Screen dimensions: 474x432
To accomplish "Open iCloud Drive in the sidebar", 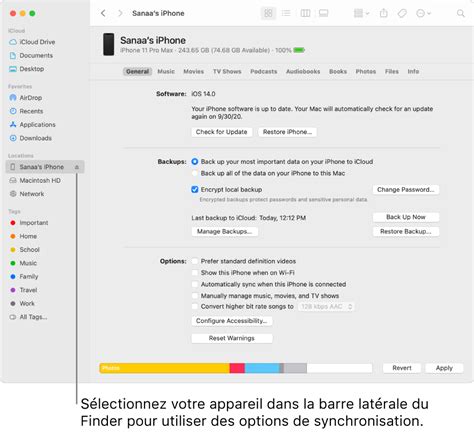I will tap(32, 42).
